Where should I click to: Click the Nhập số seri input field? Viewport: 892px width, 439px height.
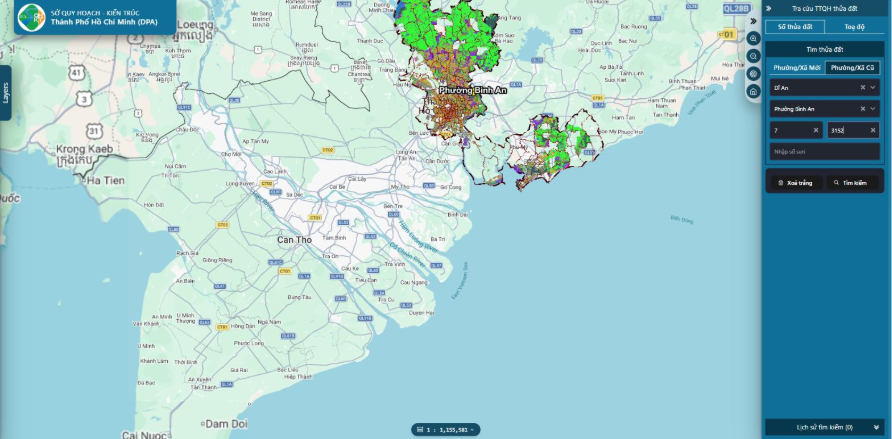click(x=824, y=152)
